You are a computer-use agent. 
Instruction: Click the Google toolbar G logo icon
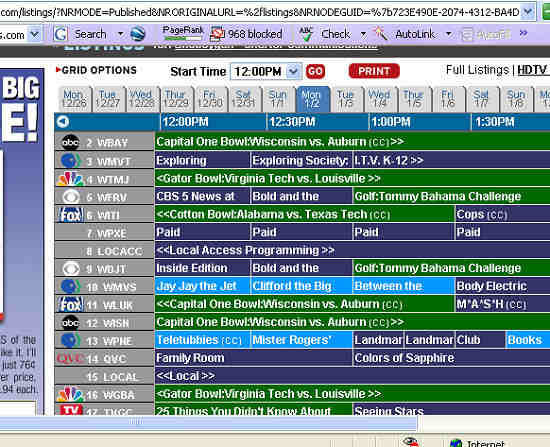click(60, 34)
